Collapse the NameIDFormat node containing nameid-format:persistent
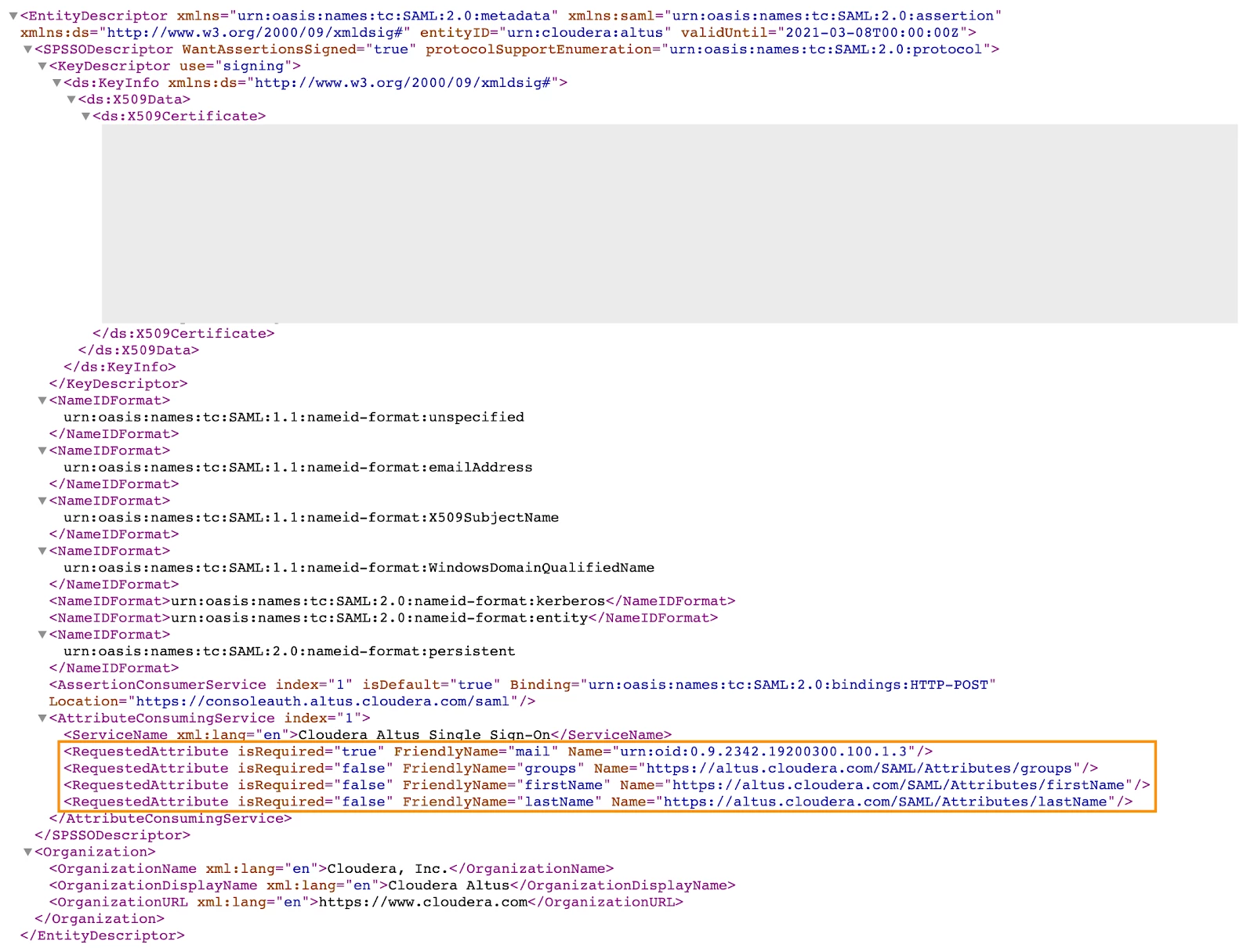Screen dimensions: 1254x952 pyautogui.click(x=42, y=635)
